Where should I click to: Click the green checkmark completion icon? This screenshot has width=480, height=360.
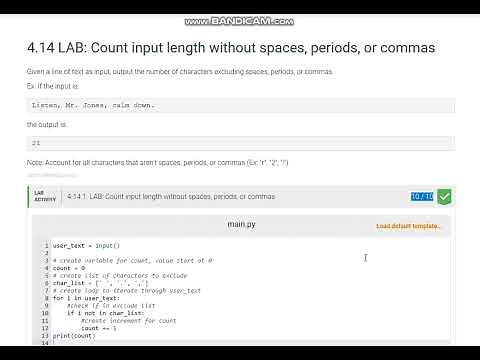click(x=444, y=196)
